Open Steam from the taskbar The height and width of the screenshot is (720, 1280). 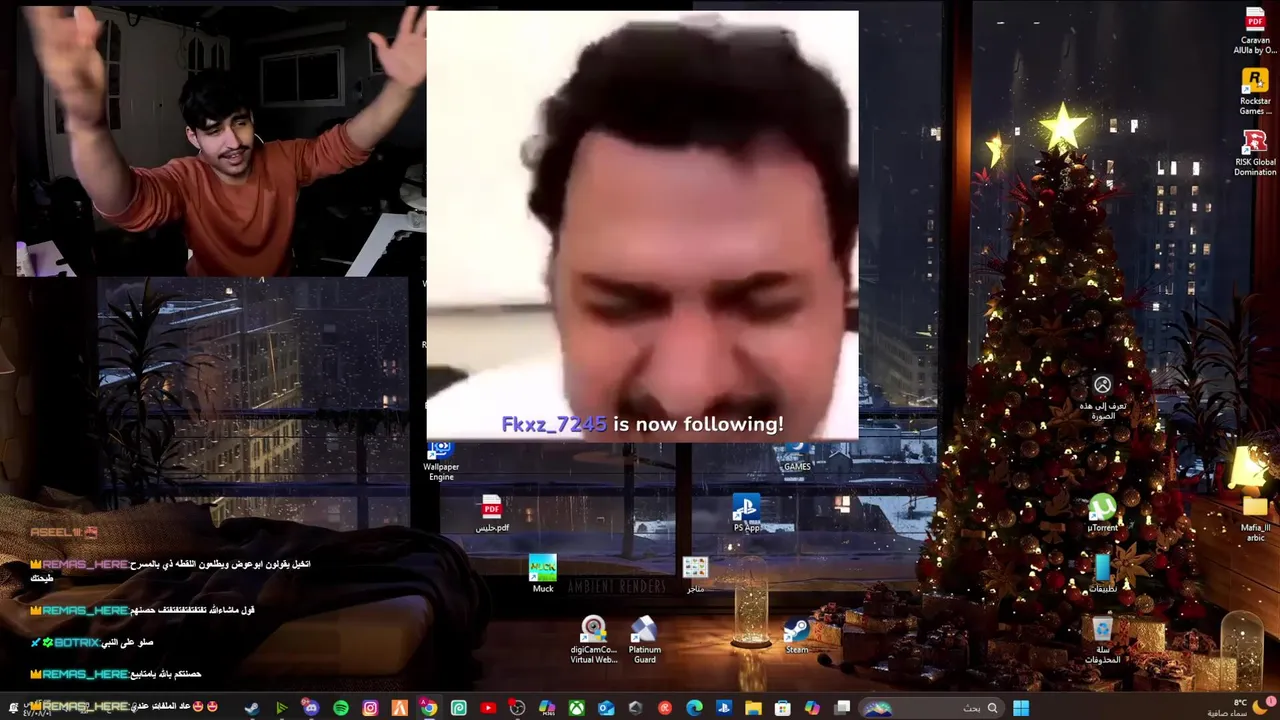(252, 708)
